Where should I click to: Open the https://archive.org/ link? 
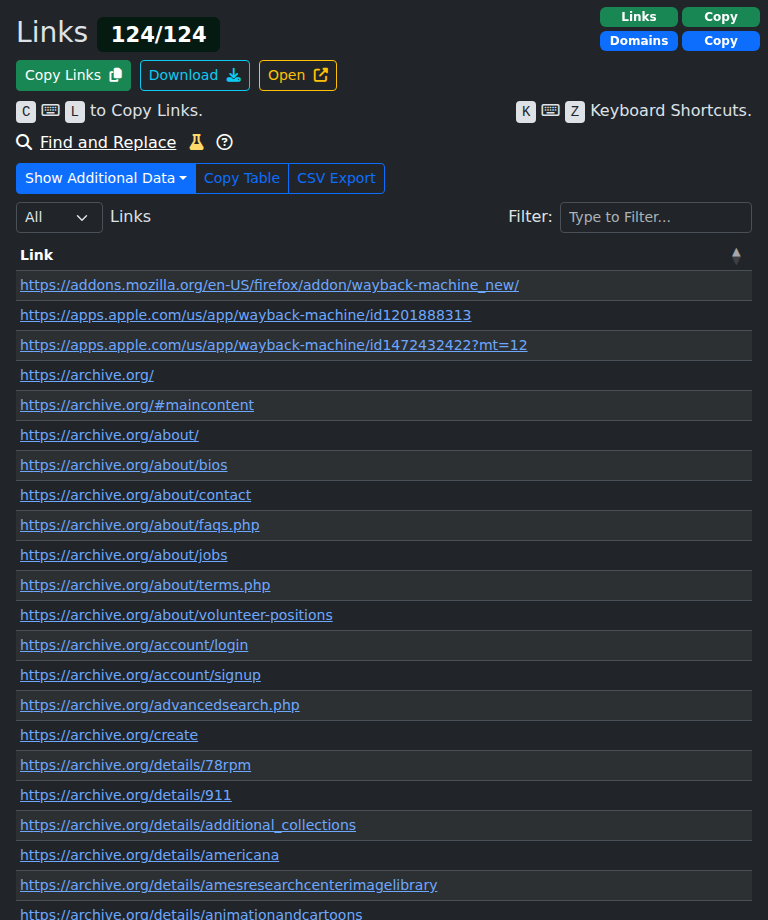click(x=87, y=375)
